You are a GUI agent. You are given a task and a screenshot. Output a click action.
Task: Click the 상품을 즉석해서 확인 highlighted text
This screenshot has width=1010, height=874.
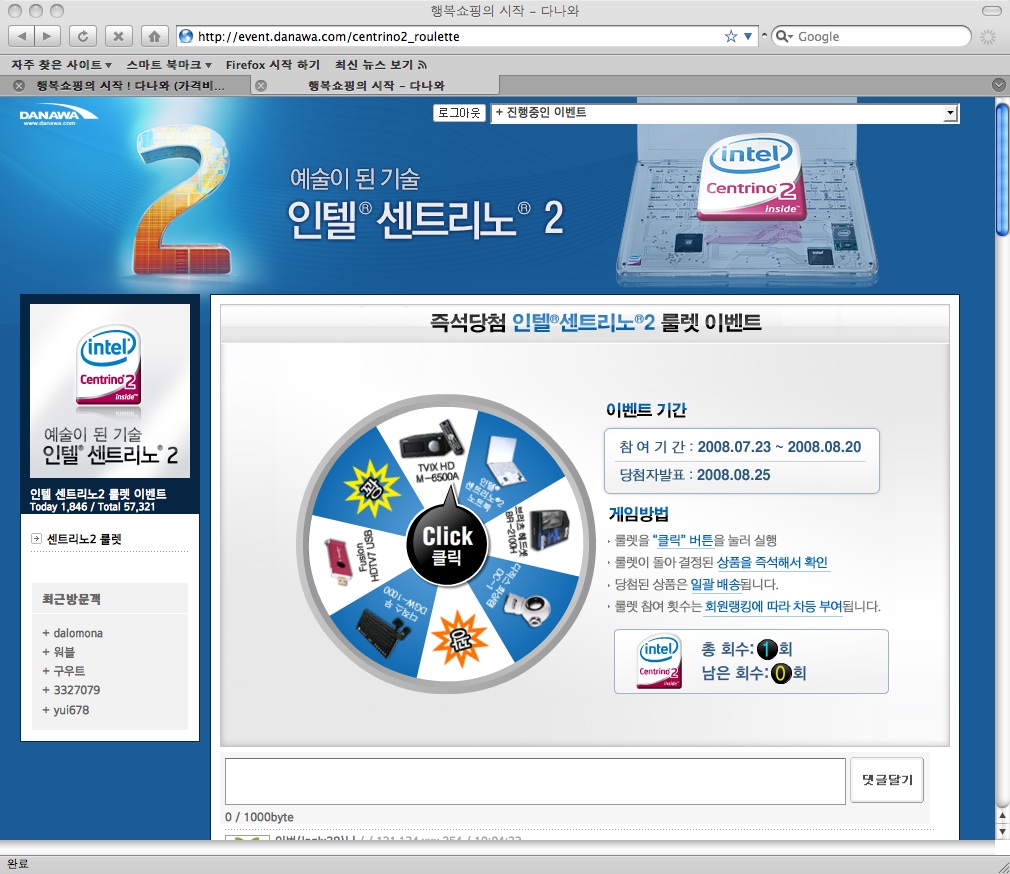(x=772, y=562)
